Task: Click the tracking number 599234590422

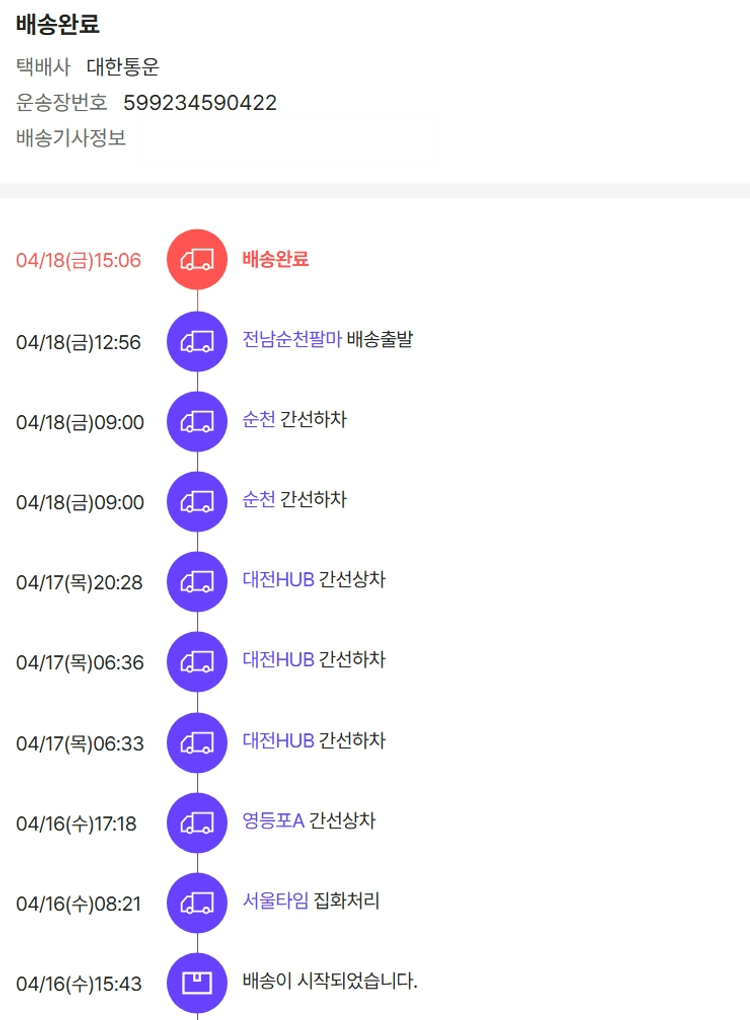Action: click(x=200, y=102)
